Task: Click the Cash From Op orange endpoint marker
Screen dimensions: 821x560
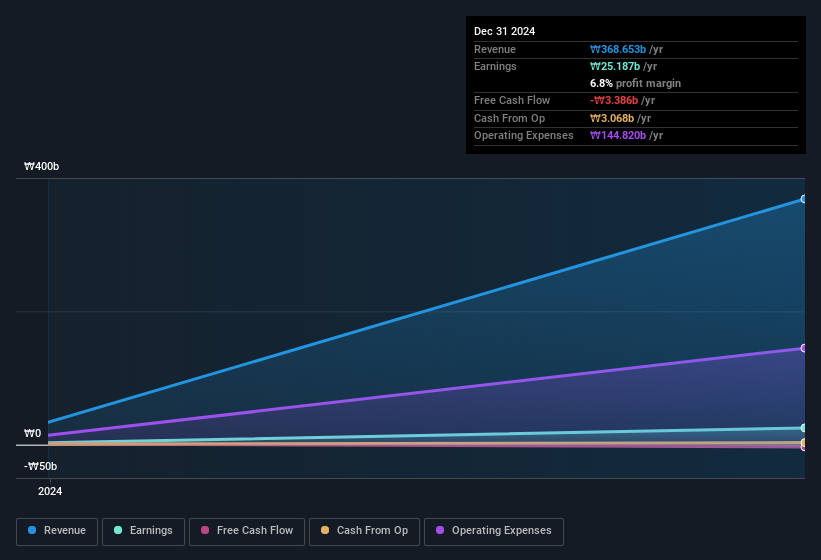Action: (x=803, y=443)
